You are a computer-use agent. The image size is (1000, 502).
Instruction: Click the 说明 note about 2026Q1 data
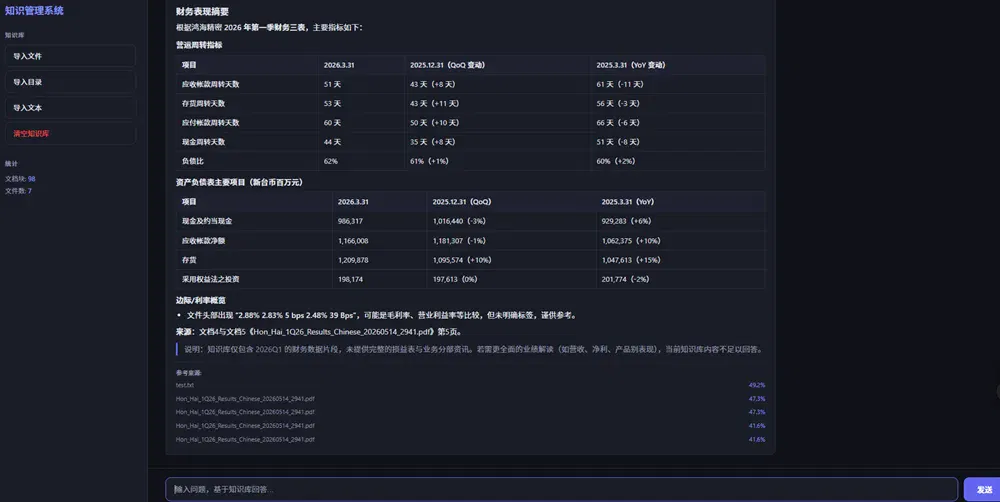[x=473, y=349]
